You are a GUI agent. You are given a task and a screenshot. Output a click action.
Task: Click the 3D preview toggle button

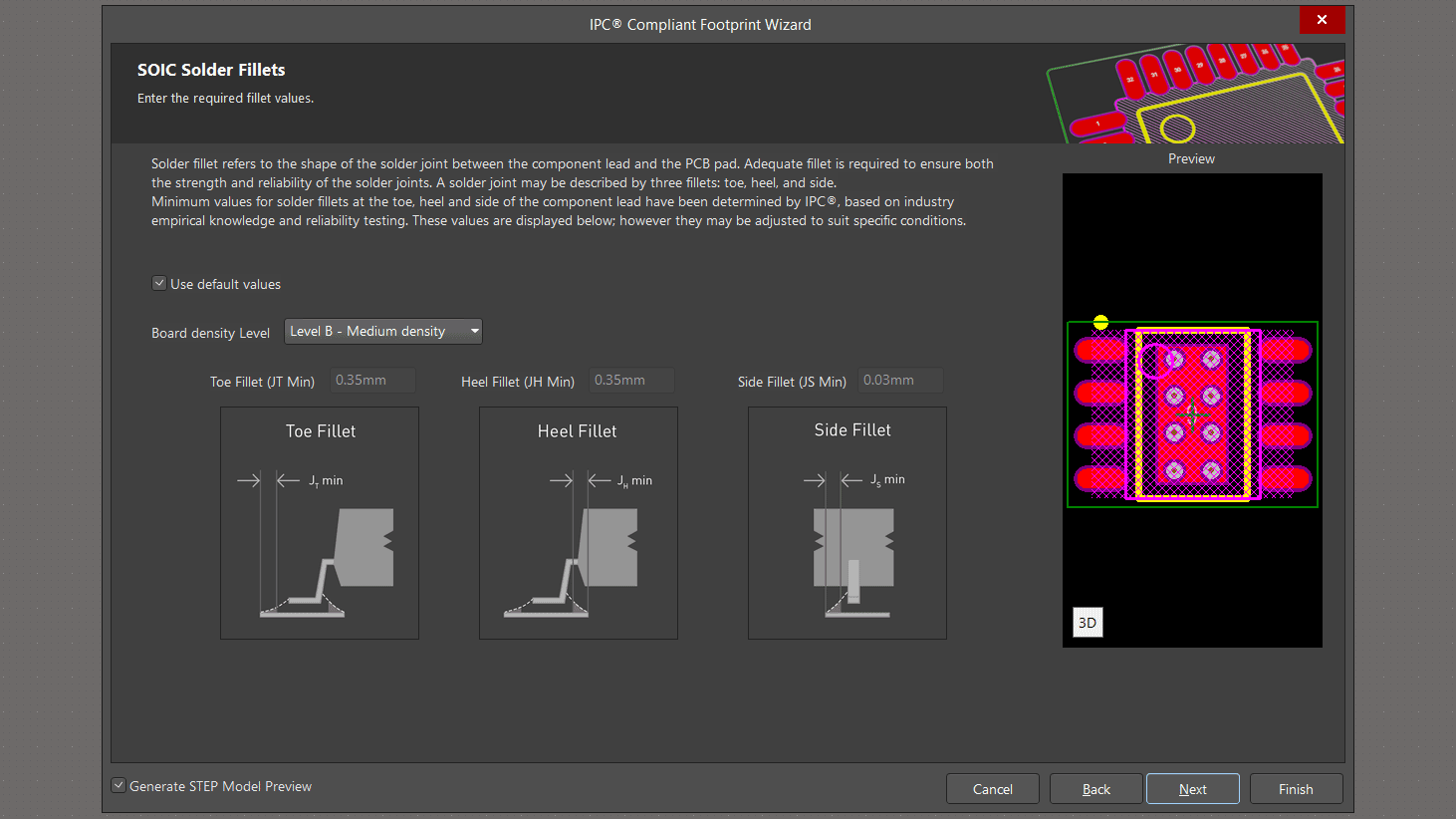(x=1088, y=623)
